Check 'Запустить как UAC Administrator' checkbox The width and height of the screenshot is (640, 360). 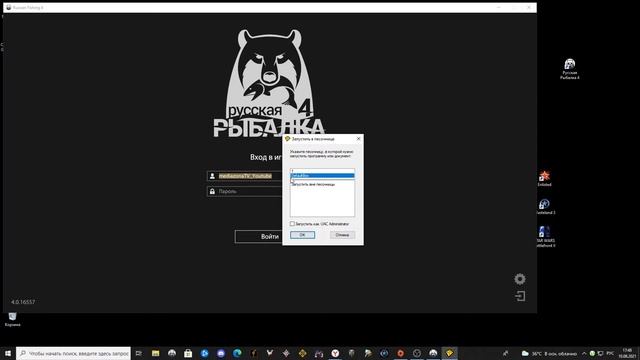point(292,224)
